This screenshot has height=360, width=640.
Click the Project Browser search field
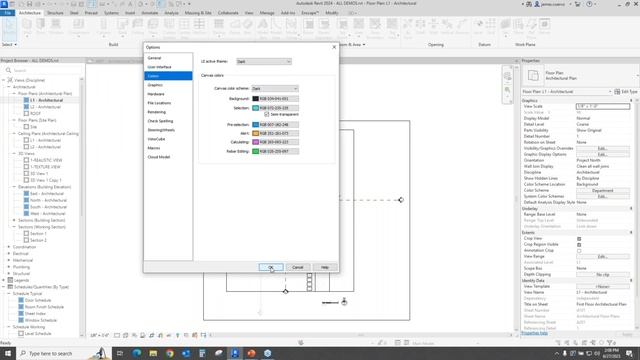click(x=43, y=70)
